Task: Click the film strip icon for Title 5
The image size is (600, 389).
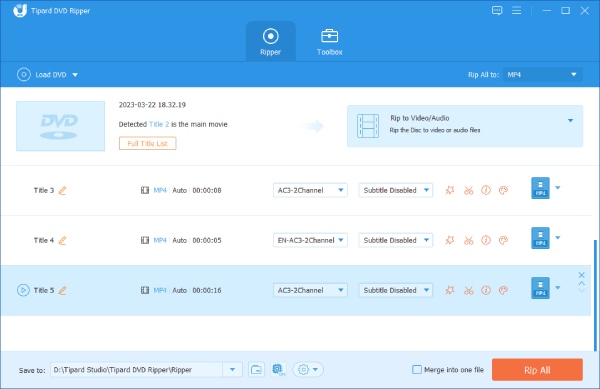Action: tap(145, 290)
